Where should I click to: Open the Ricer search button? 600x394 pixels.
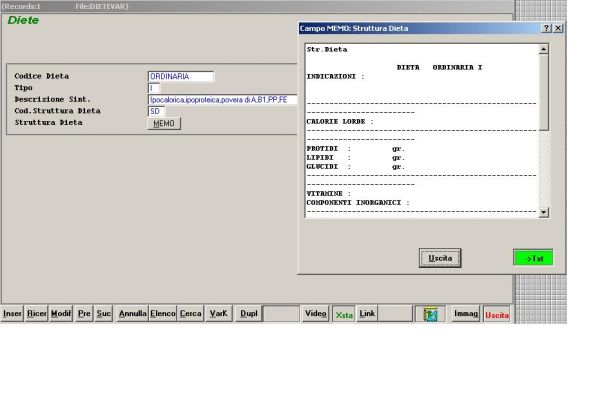(36, 314)
